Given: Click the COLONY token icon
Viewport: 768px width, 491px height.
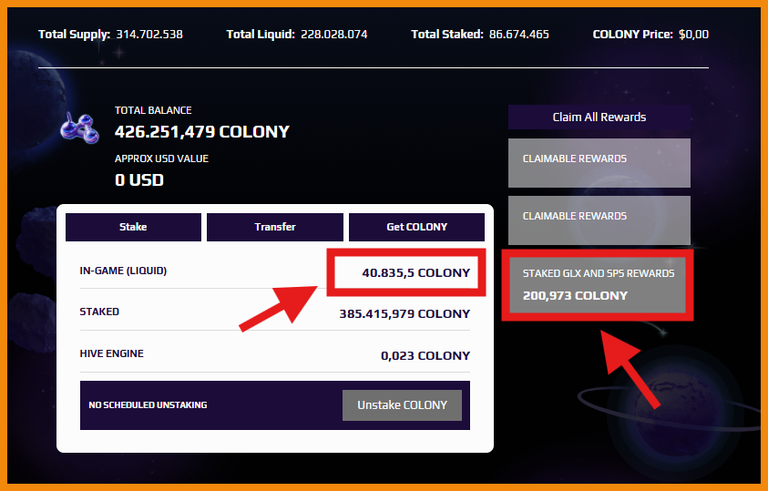Looking at the screenshot, I should (x=79, y=128).
